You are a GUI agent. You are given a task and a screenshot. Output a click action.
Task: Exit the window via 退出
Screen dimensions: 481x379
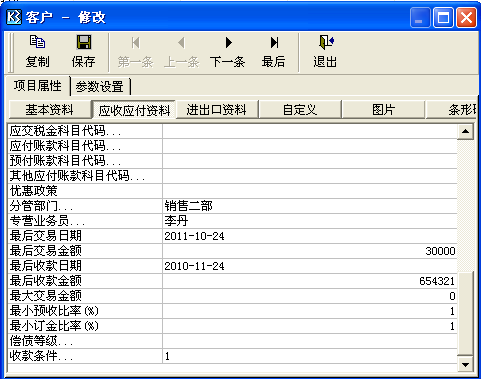(325, 52)
